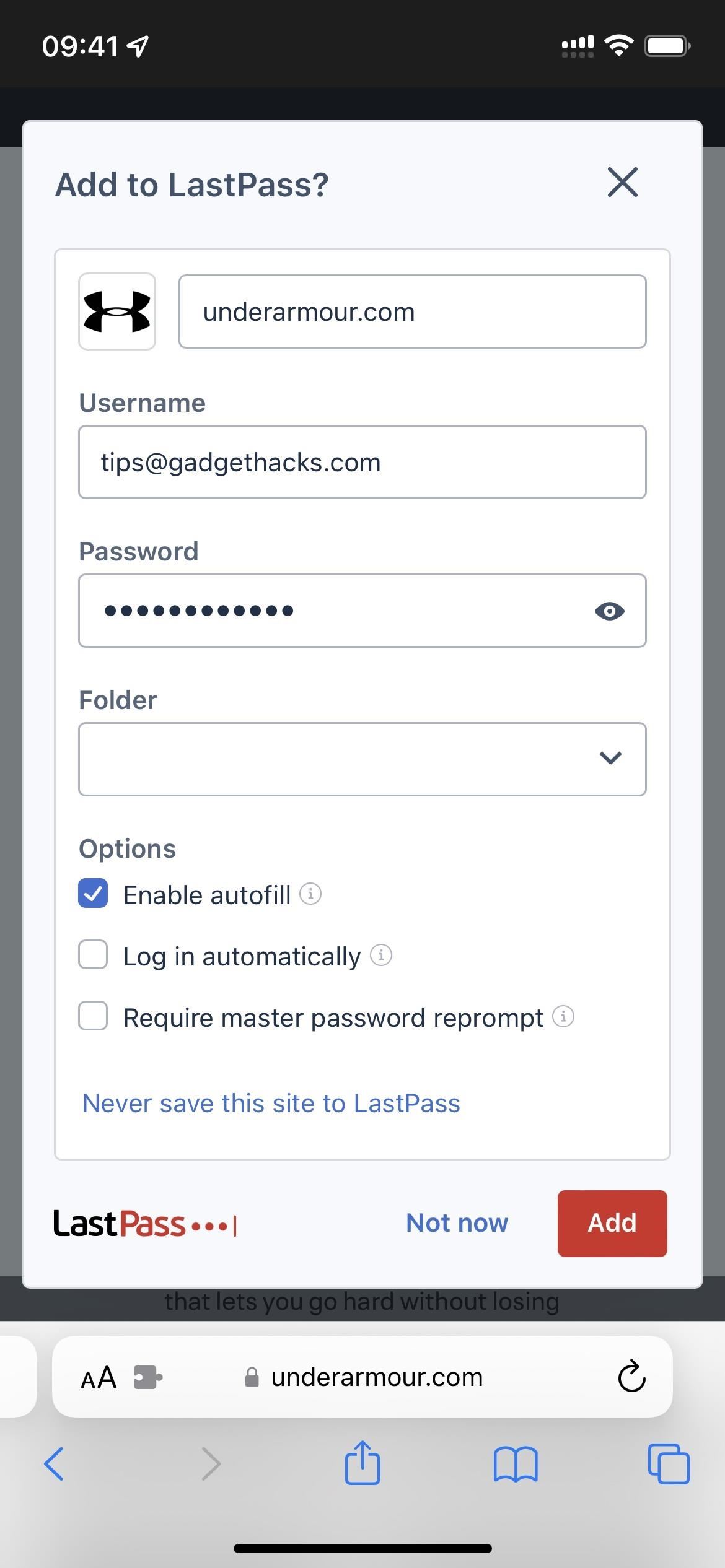Open info icon beside Log in automatically

point(381,955)
